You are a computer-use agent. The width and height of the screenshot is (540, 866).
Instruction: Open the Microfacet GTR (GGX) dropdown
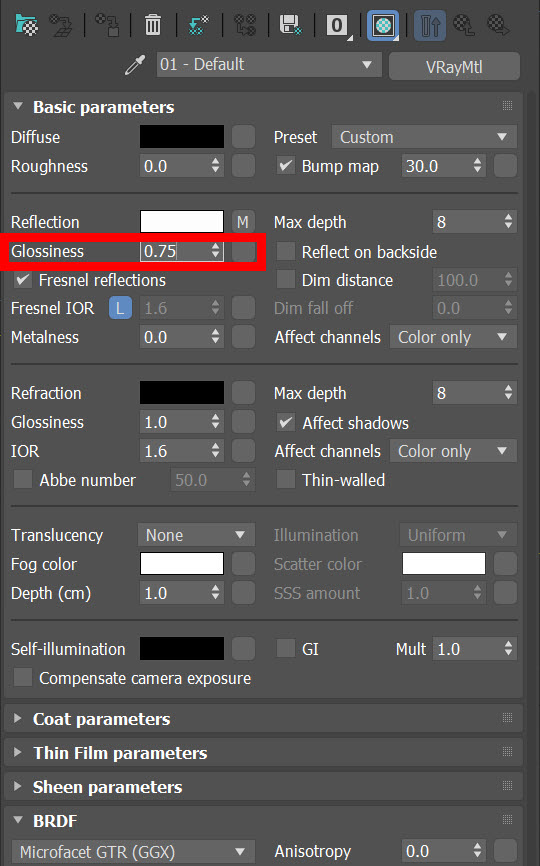click(133, 852)
